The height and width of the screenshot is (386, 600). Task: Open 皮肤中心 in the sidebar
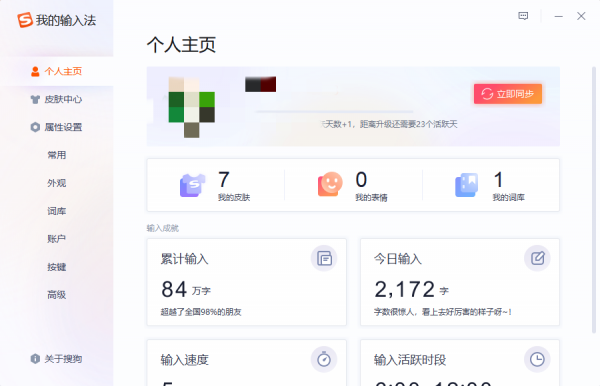tap(57, 99)
